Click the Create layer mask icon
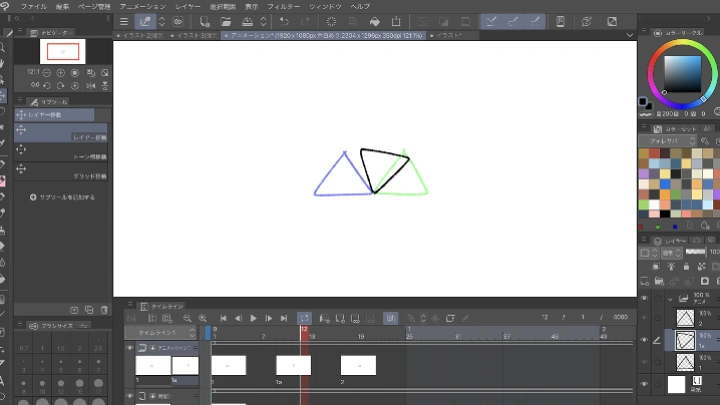The height and width of the screenshot is (405, 720). point(705,281)
